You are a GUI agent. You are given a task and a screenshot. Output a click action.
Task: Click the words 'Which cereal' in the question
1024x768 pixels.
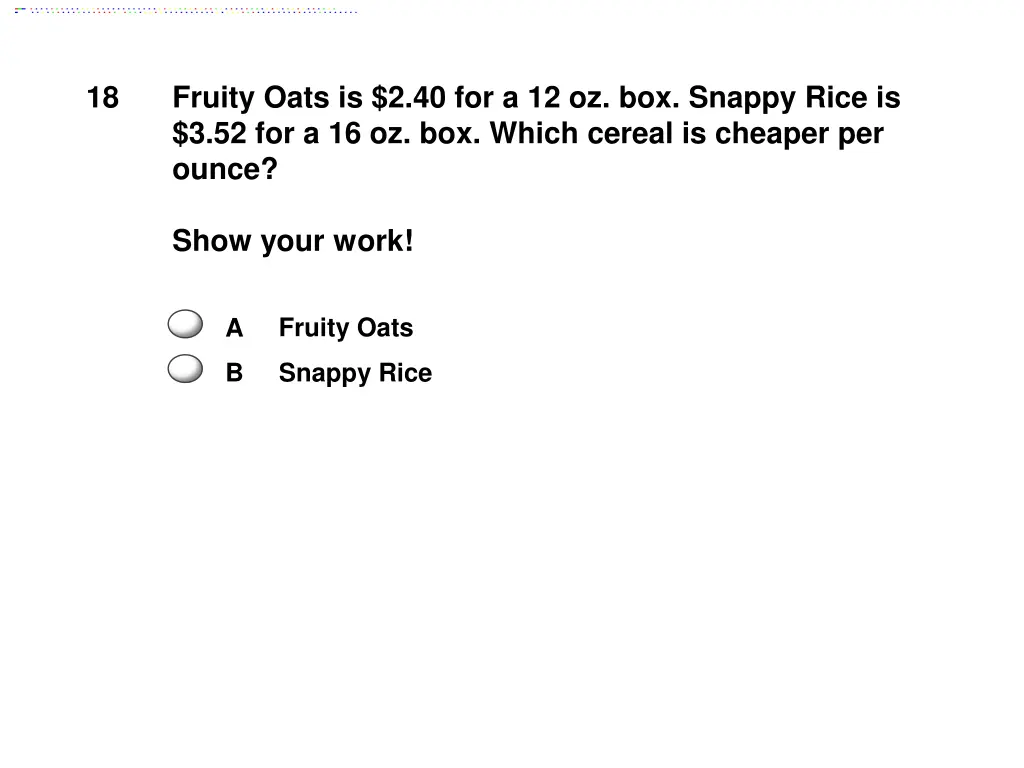coord(582,134)
